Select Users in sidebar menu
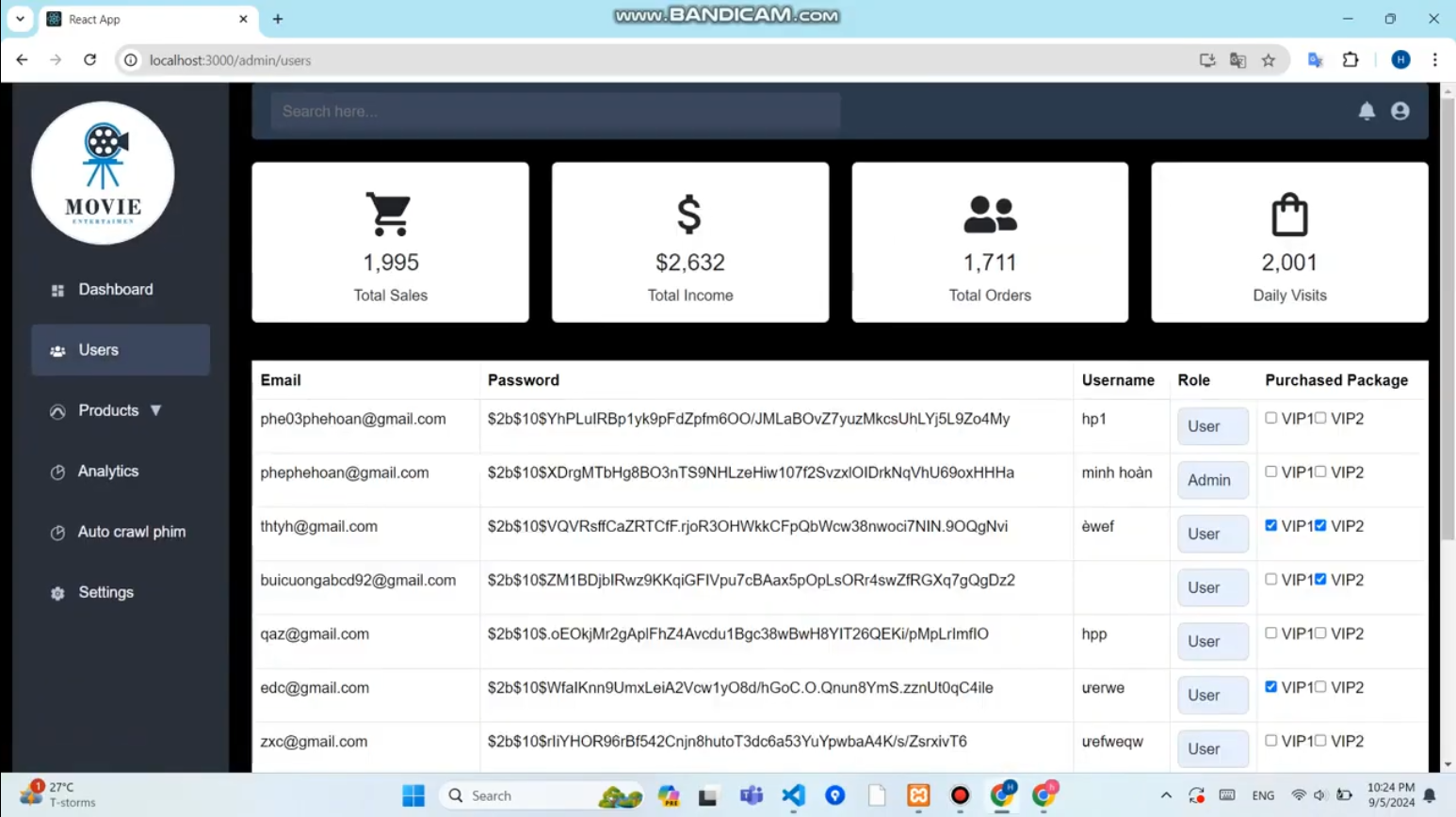Image resolution: width=1456 pixels, height=817 pixels. click(121, 350)
